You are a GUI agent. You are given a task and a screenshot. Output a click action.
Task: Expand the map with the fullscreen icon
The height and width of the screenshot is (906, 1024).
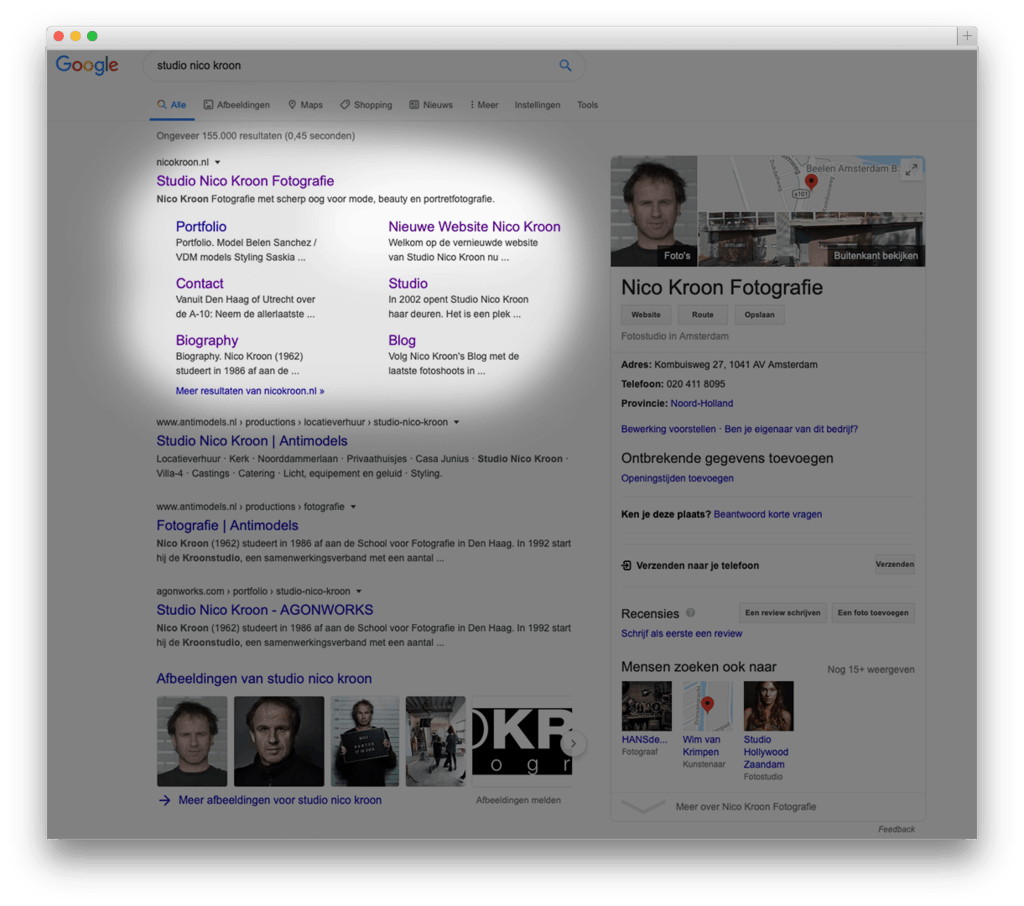pyautogui.click(x=911, y=170)
